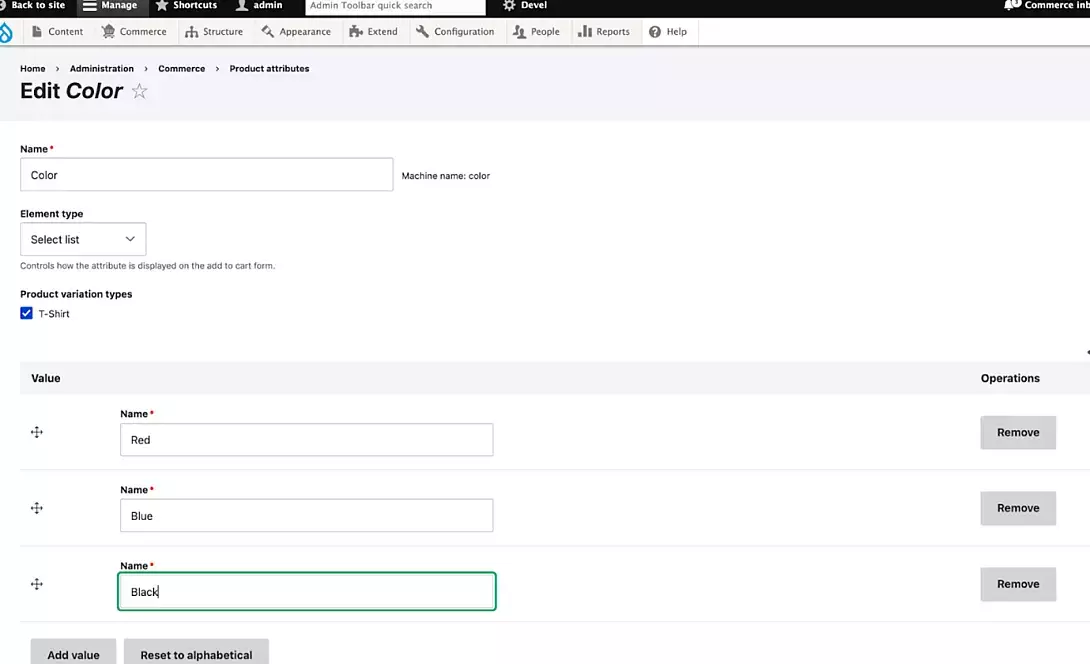Click drag handle icon for Blue row

[x=37, y=508]
